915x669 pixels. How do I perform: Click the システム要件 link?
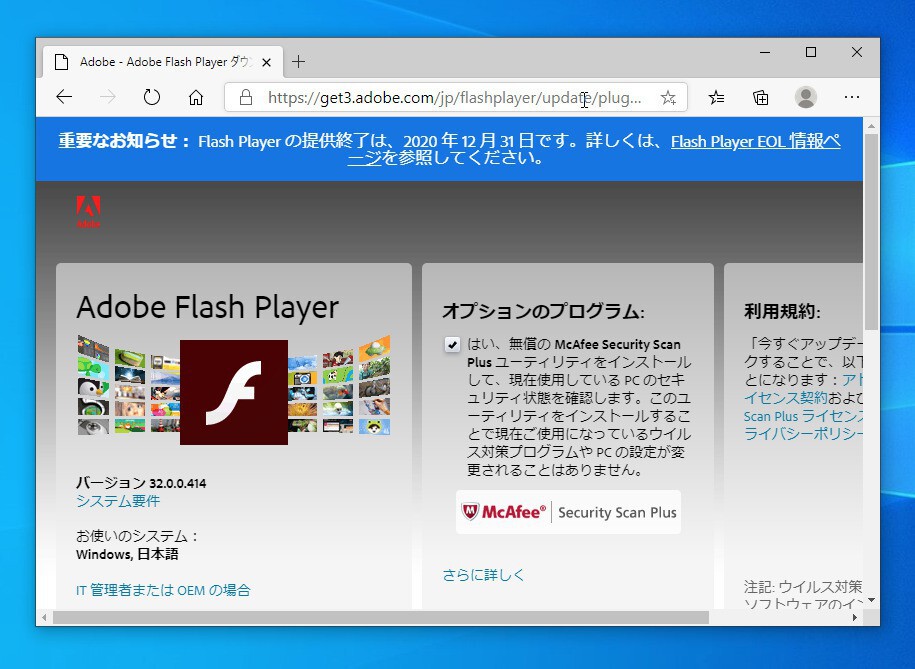tap(118, 501)
